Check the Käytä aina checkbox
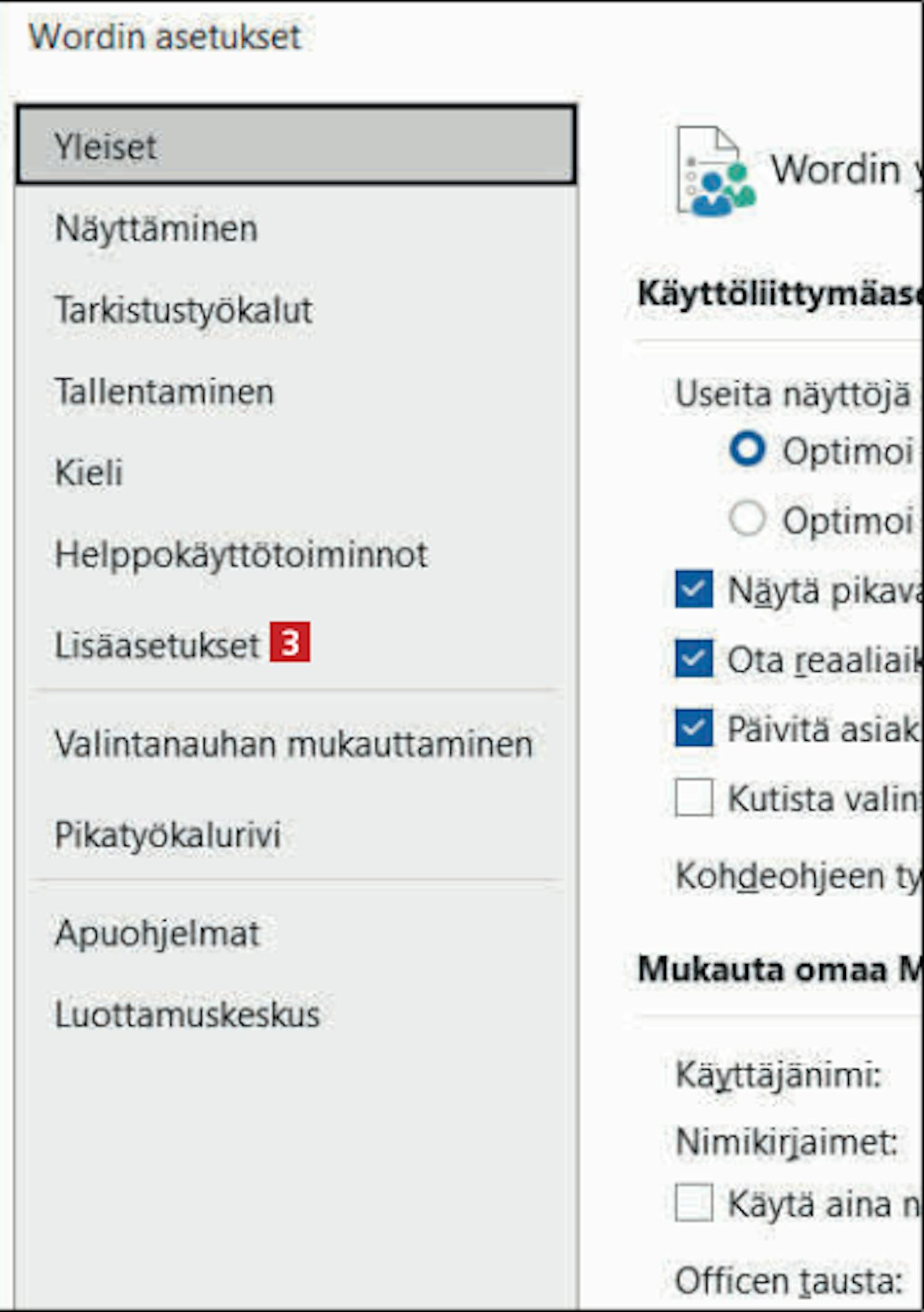Image resolution: width=924 pixels, height=1312 pixels. coord(694,1202)
